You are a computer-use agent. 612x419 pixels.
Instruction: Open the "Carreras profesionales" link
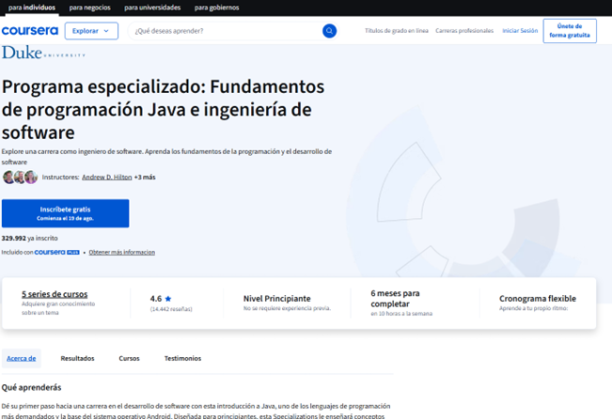(x=465, y=31)
